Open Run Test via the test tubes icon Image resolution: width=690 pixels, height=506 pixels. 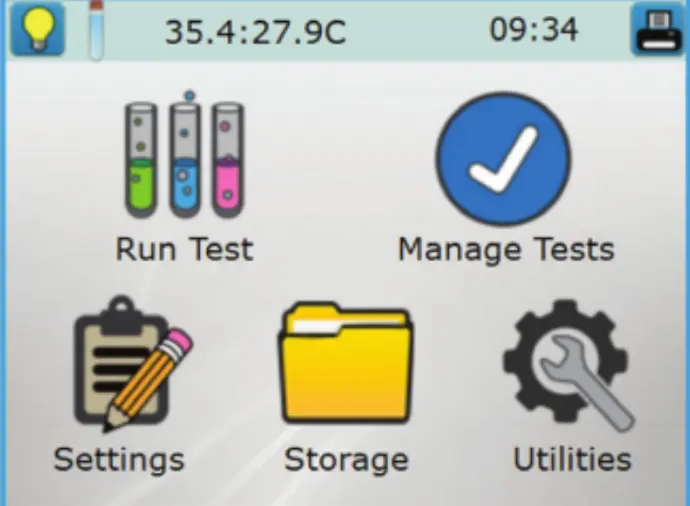pos(184,155)
